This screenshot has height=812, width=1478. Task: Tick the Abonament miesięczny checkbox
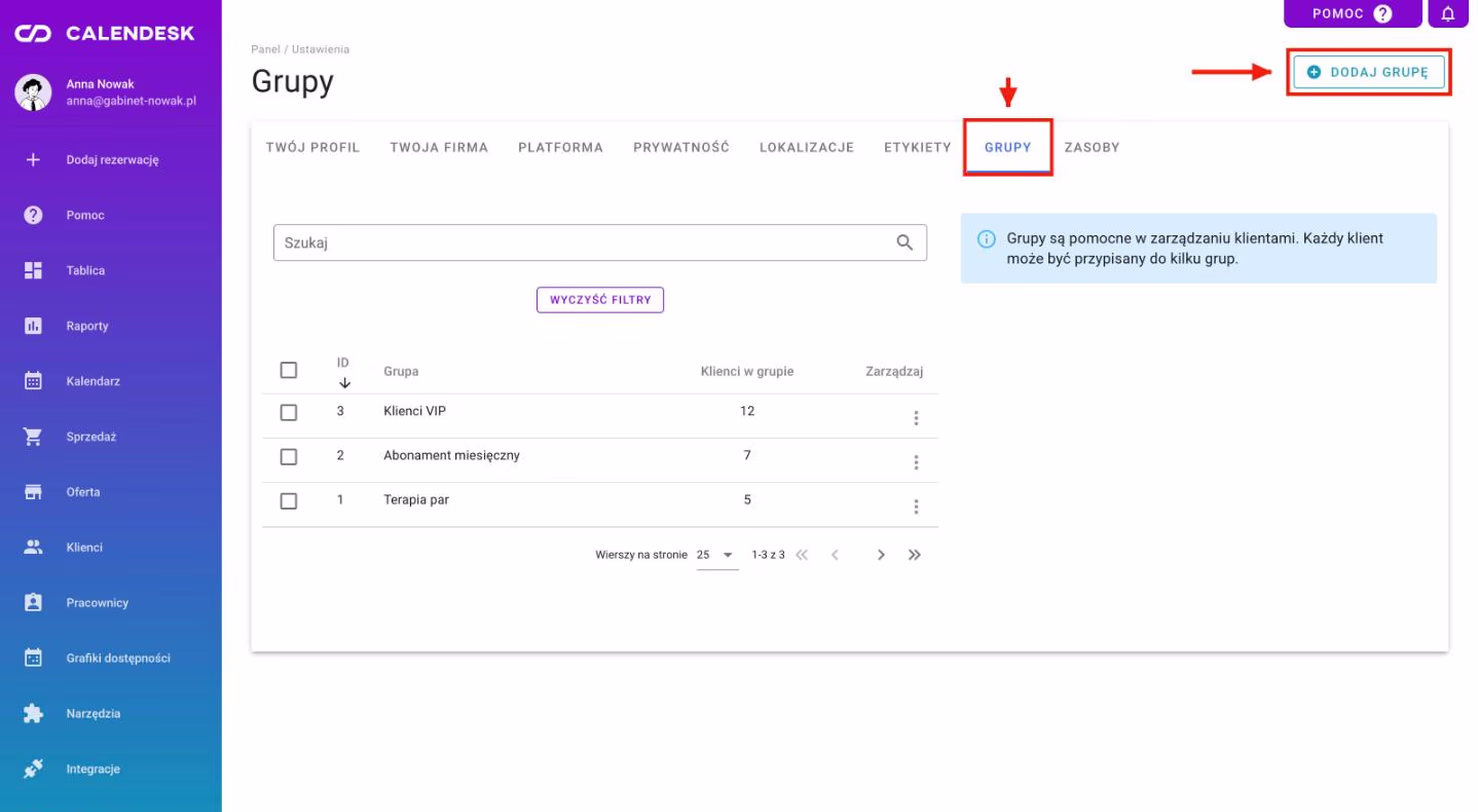tap(289, 456)
